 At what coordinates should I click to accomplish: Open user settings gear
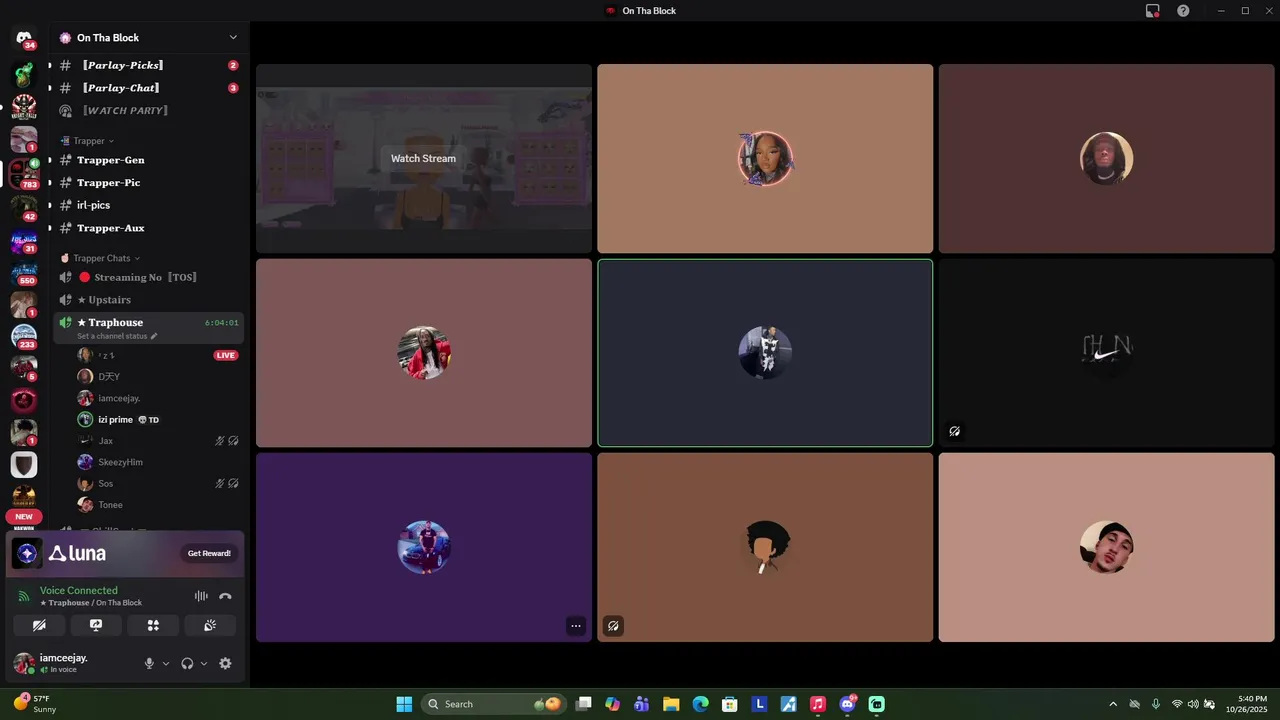click(x=225, y=663)
